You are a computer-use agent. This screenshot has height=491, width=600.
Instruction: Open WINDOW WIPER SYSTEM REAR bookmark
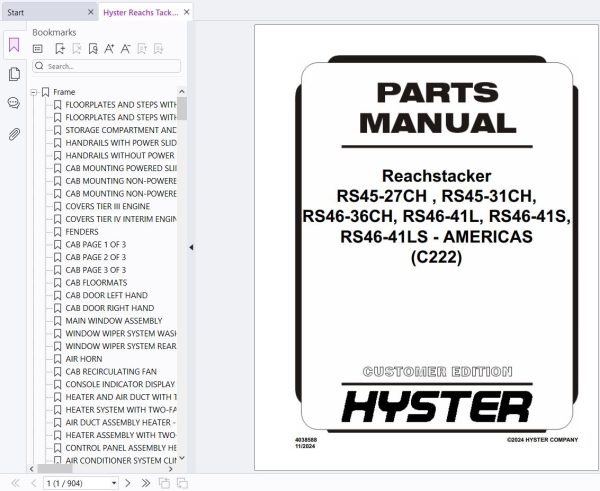click(x=121, y=346)
